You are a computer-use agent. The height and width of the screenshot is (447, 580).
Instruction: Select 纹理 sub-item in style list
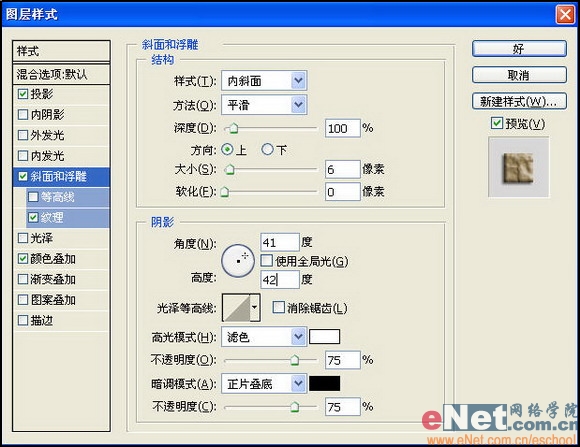(68, 217)
